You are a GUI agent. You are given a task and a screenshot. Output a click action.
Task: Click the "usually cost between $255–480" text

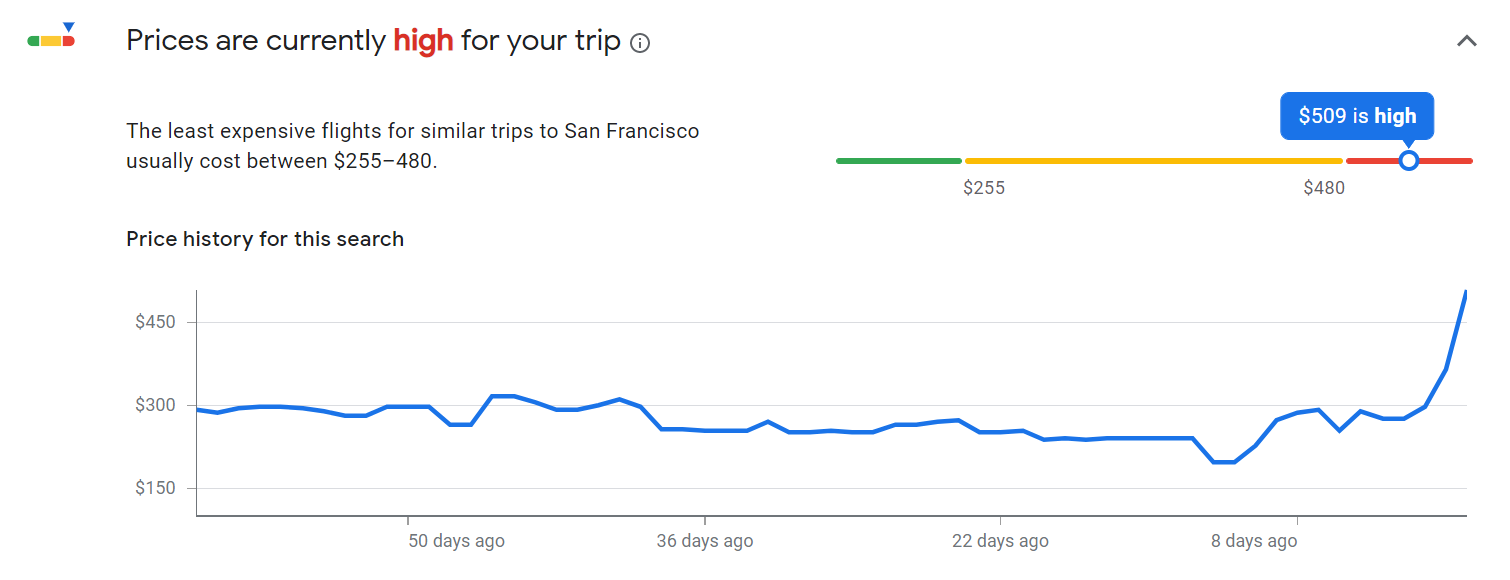point(282,160)
